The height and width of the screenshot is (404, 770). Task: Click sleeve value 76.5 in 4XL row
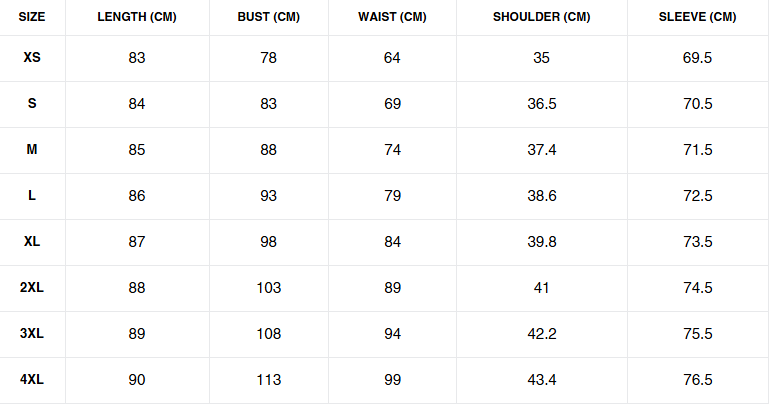697,380
